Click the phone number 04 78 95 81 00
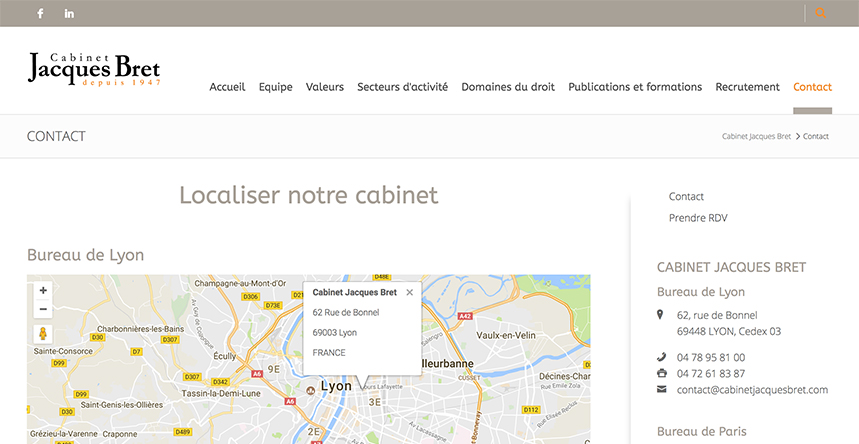The image size is (859, 444). click(711, 357)
